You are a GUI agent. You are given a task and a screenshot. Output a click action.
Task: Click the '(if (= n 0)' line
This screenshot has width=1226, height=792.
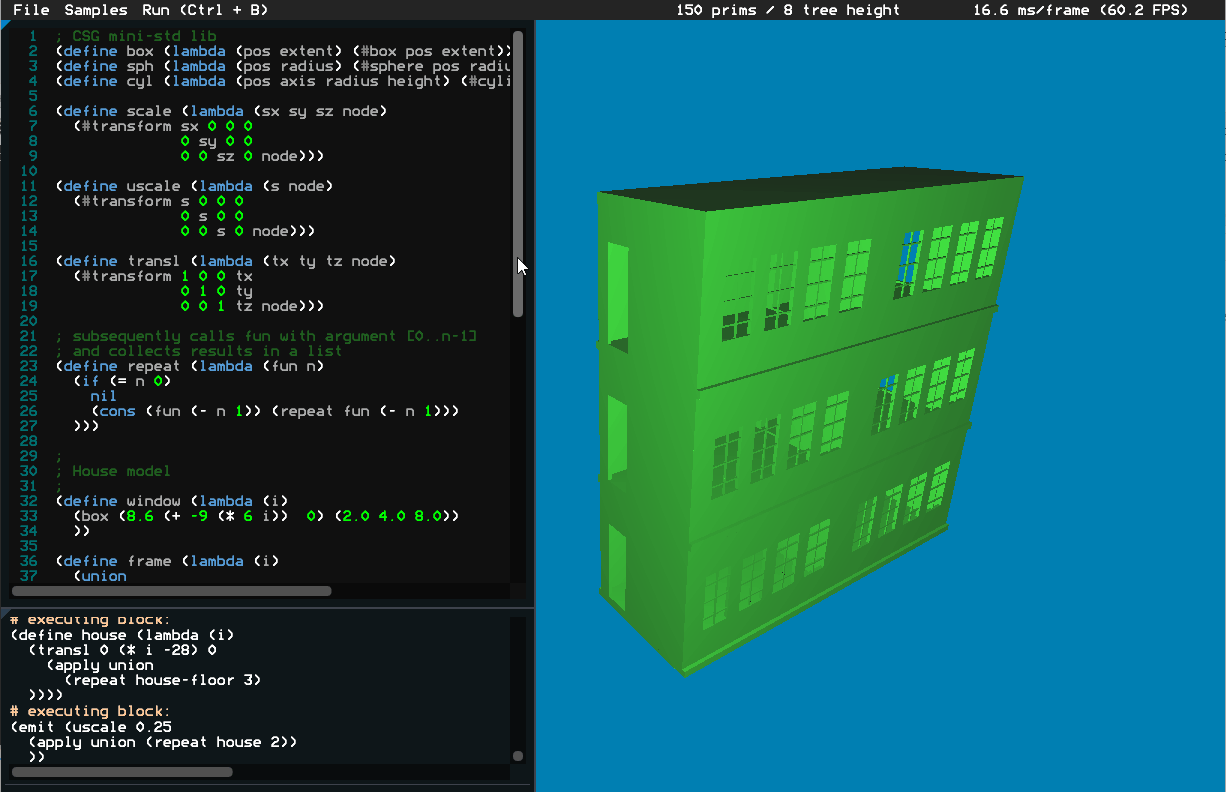[x=123, y=381]
